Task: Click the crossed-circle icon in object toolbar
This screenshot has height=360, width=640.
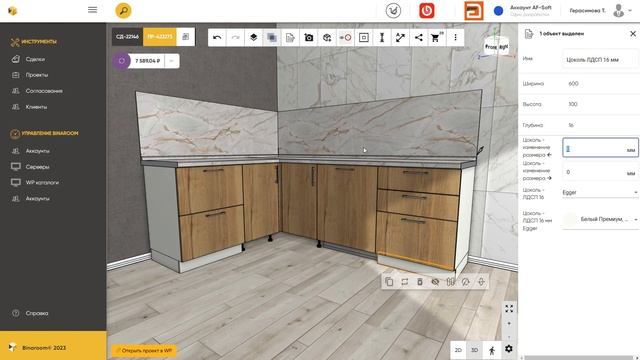Action: pyautogui.click(x=466, y=282)
